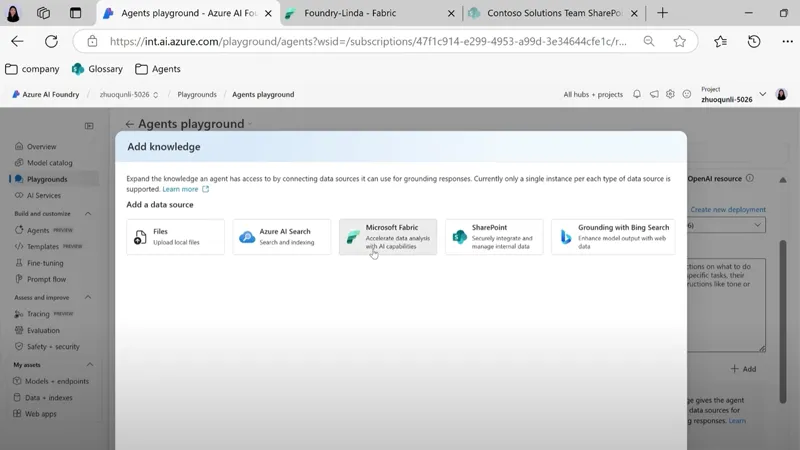Open the settings gear icon

click(x=670, y=94)
